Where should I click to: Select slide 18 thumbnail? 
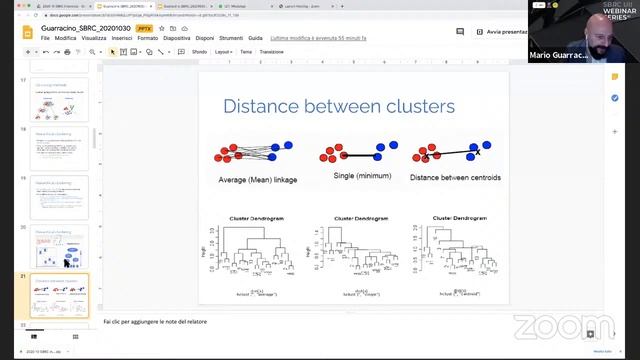click(x=59, y=149)
